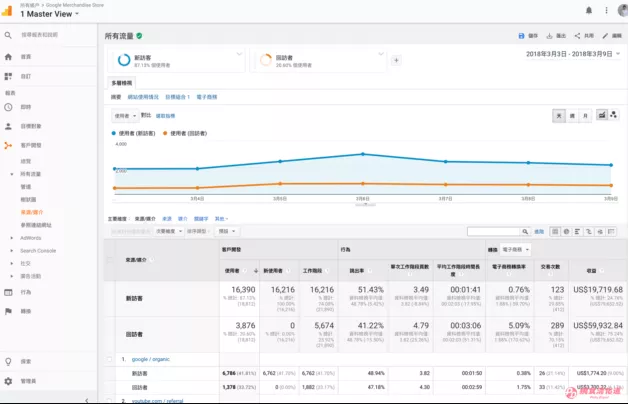
Task: Select the pie chart percentage view icon
Action: (566, 231)
